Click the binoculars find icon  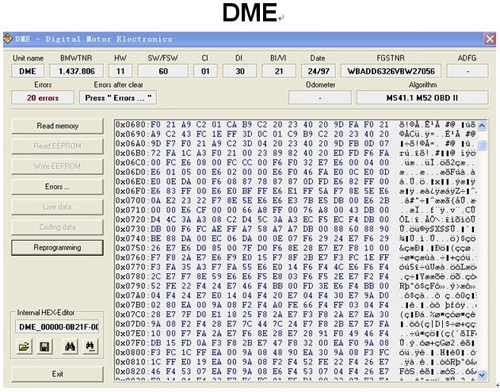click(70, 347)
